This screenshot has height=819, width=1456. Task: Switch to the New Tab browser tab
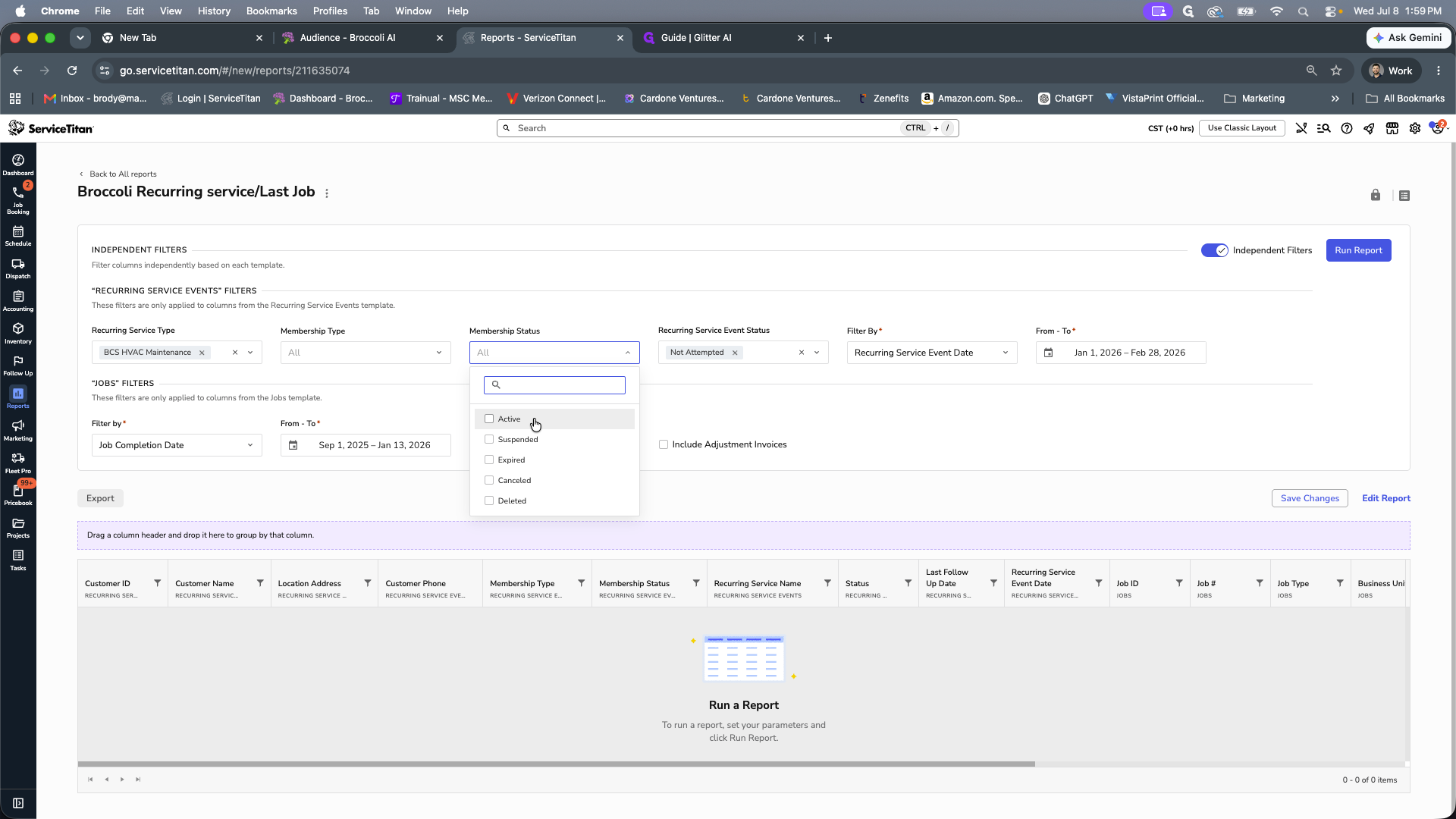pyautogui.click(x=182, y=38)
